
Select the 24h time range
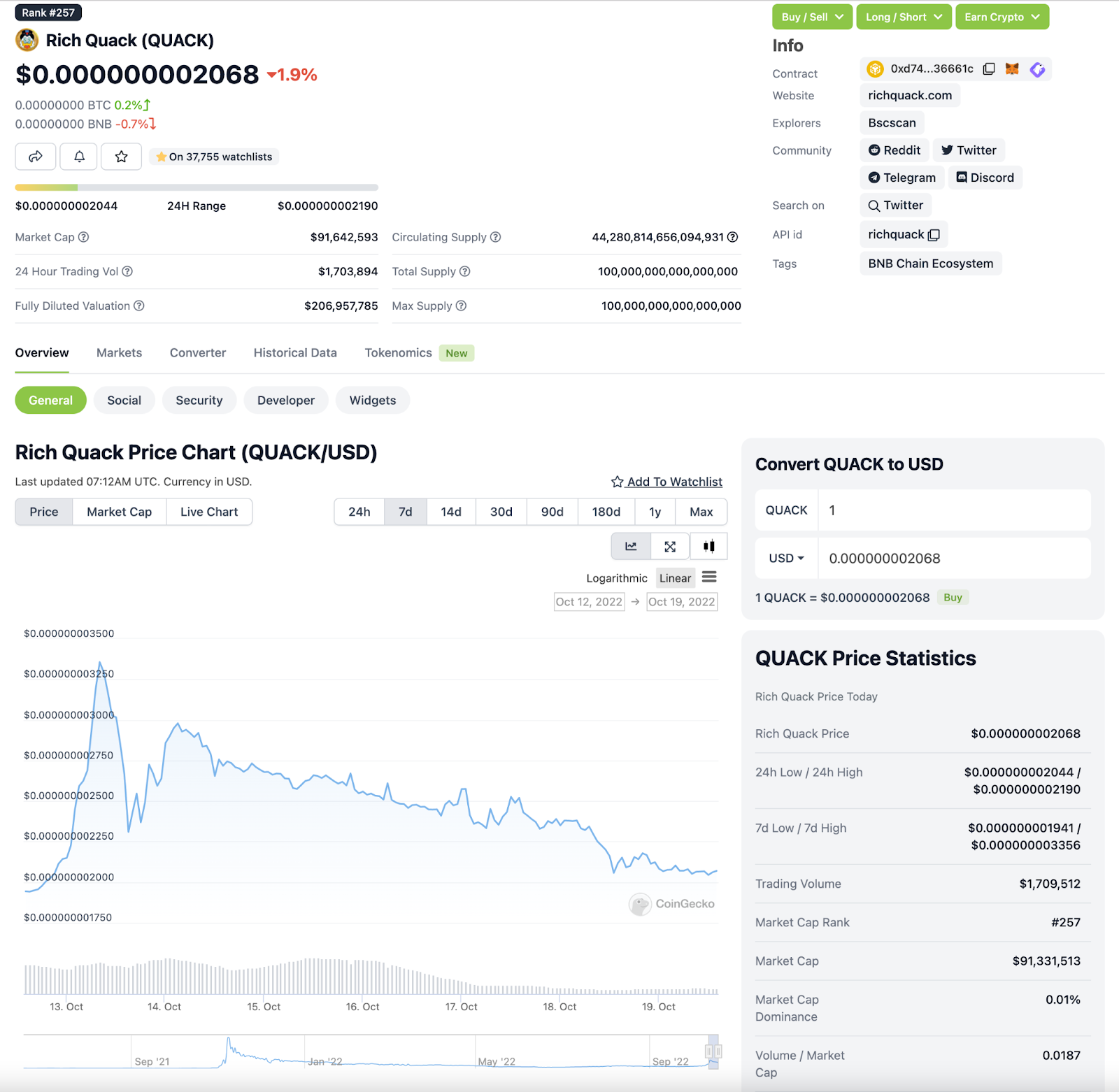[x=359, y=512]
